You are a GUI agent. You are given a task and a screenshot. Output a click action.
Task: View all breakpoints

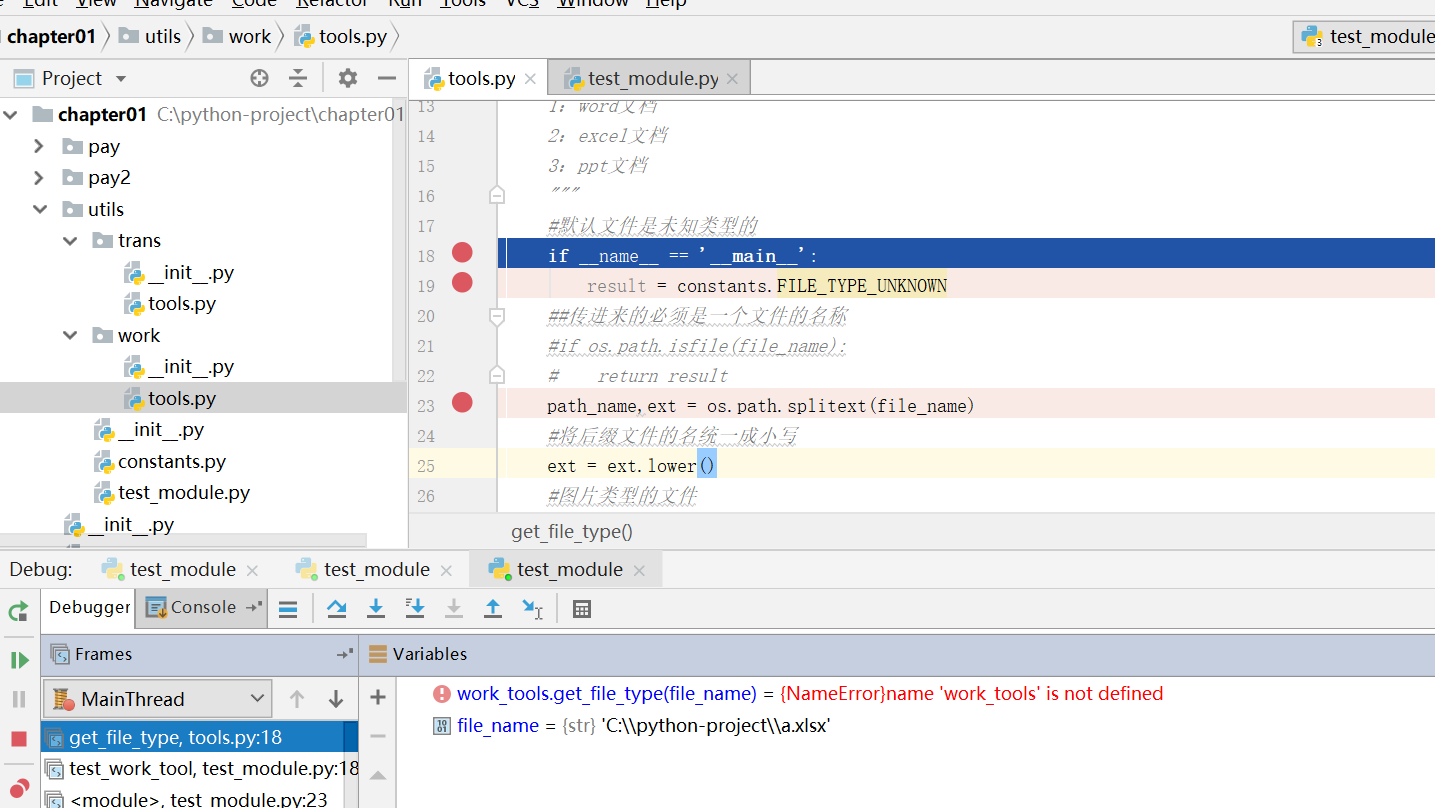click(18, 788)
